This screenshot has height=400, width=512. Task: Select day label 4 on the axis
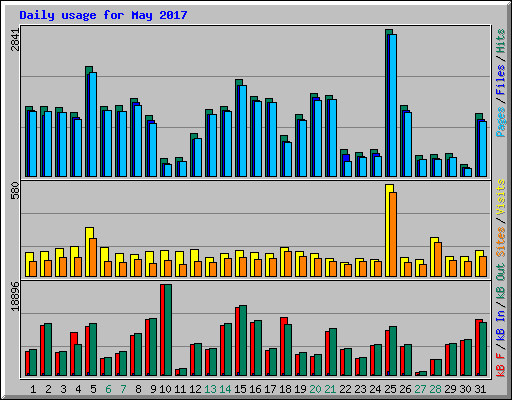click(78, 389)
